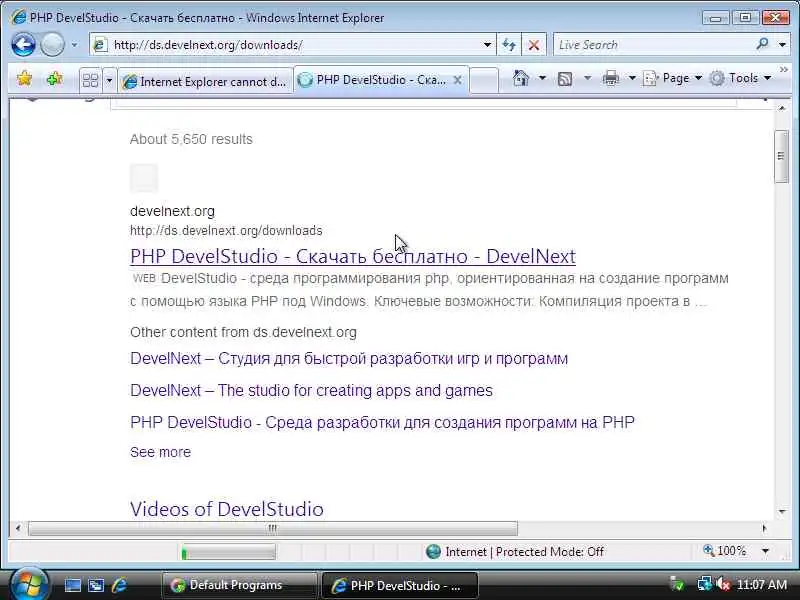800x600 pixels.
Task: Open Videos of DevelStudio heading link
Action: 227,509
